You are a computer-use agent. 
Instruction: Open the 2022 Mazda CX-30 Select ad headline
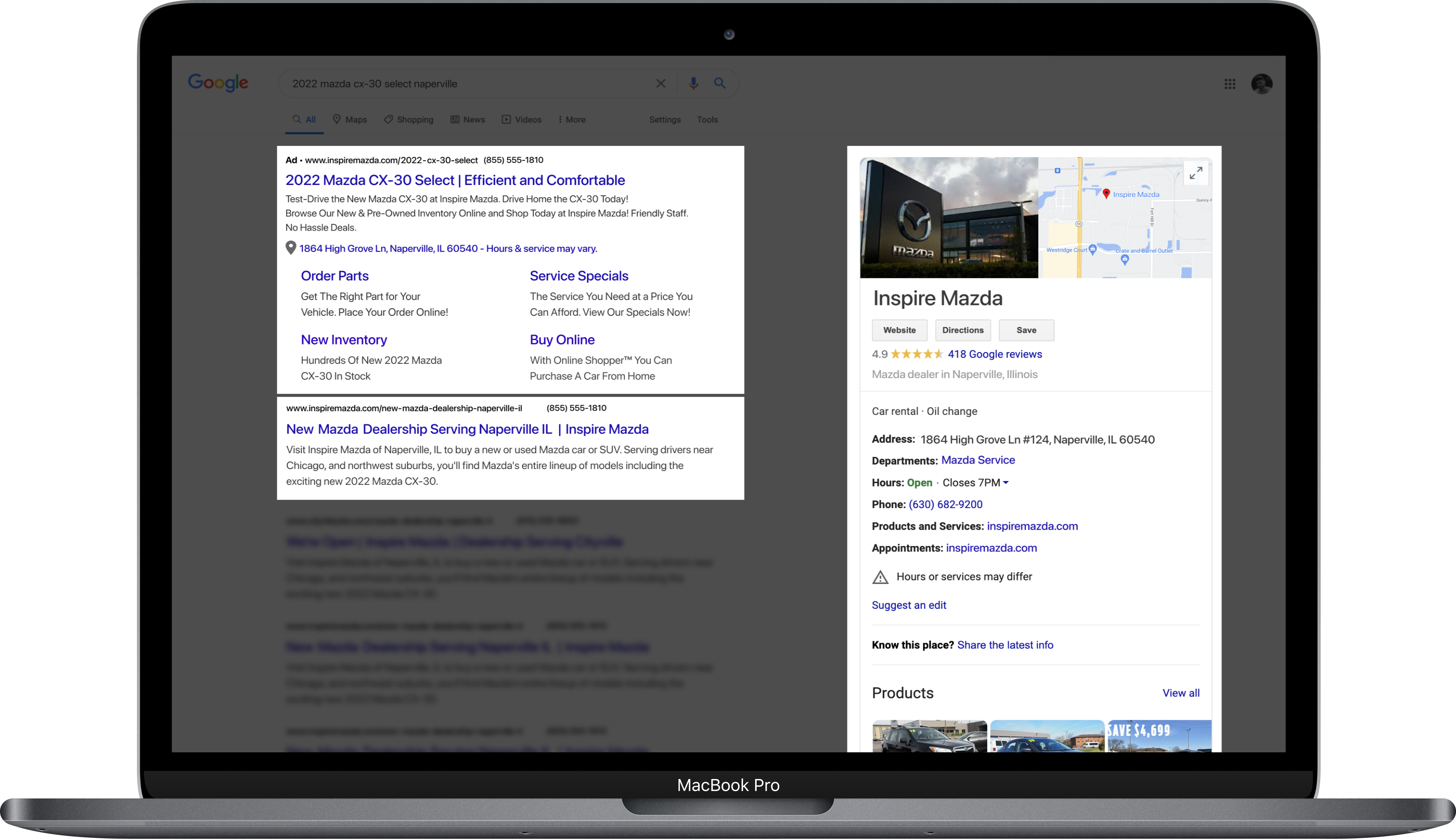(x=455, y=180)
